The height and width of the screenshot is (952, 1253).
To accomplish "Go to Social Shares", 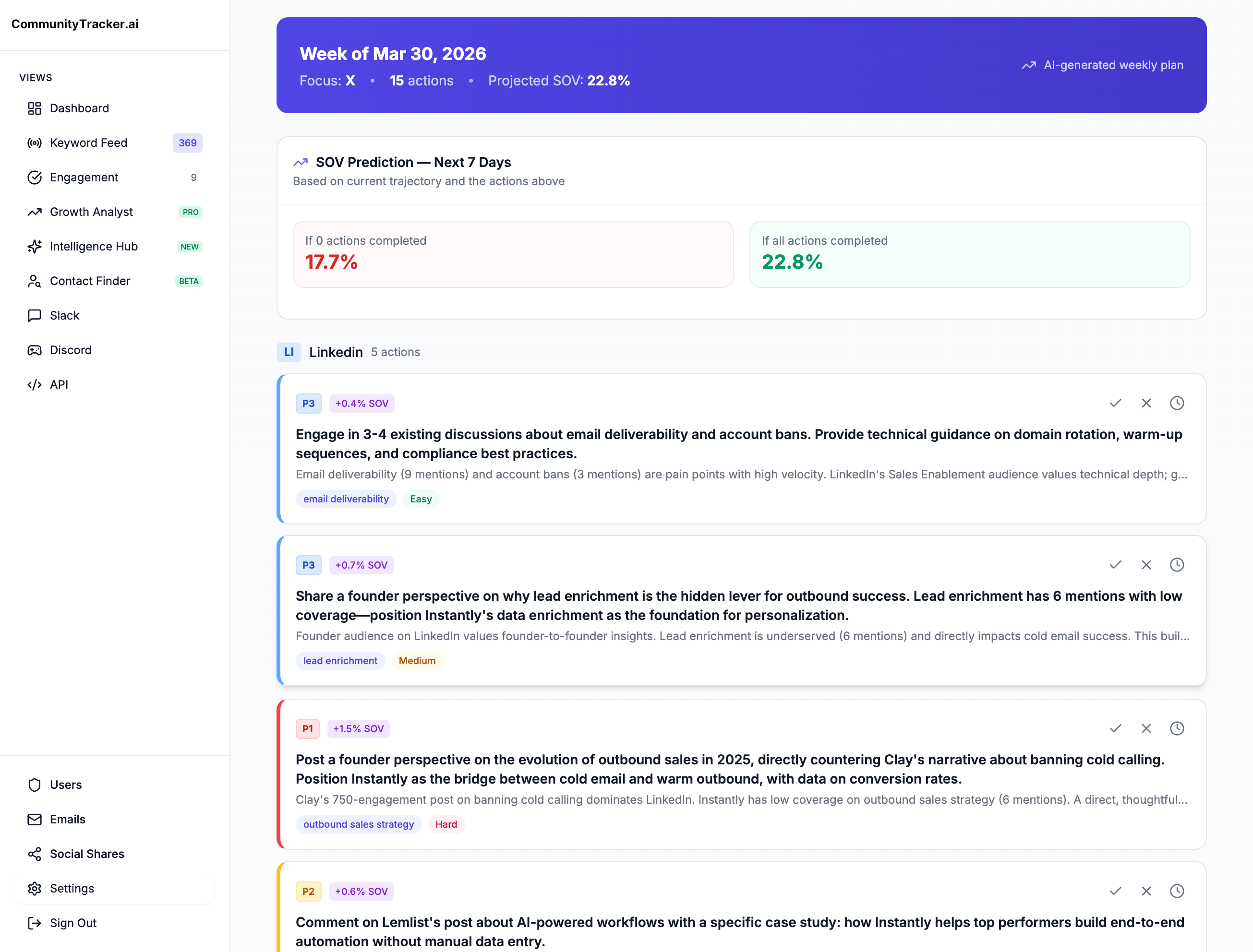I will [x=115, y=854].
